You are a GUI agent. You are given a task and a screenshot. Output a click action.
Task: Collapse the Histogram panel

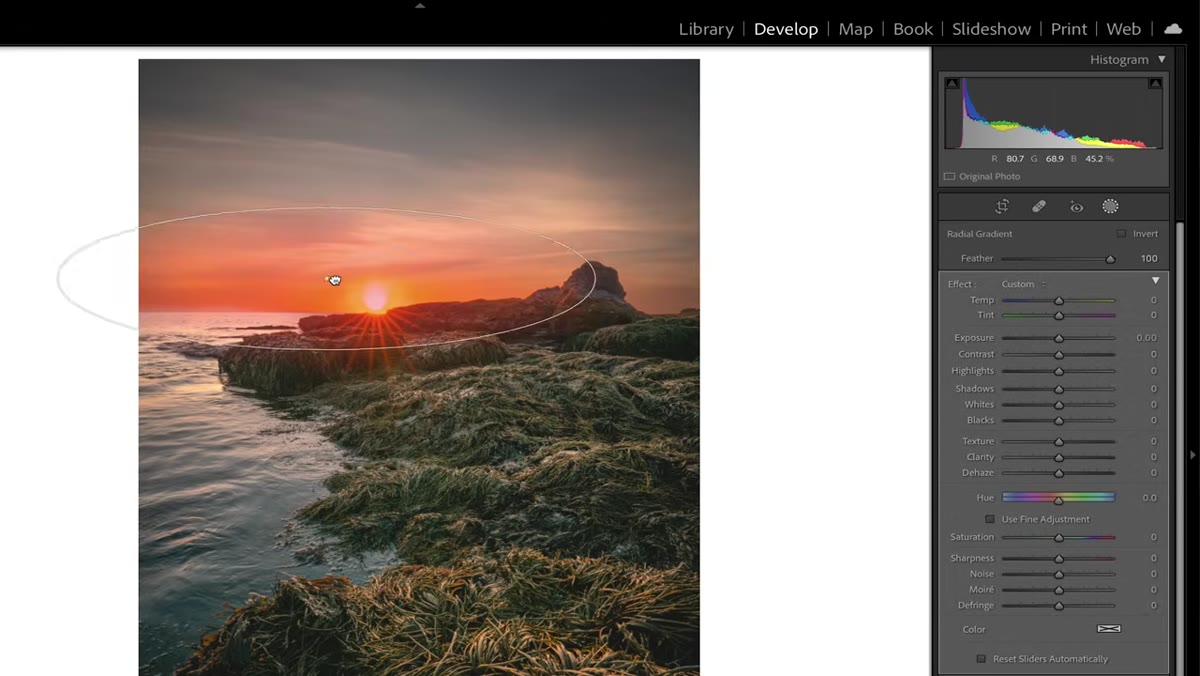pos(1162,60)
